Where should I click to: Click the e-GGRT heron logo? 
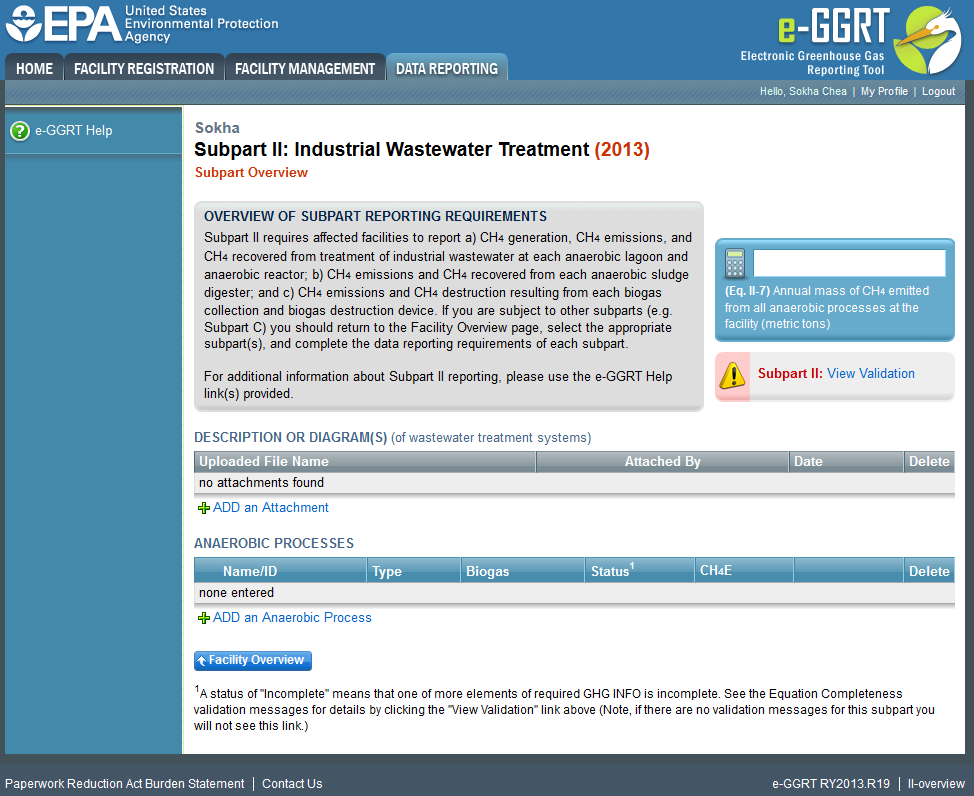[928, 40]
